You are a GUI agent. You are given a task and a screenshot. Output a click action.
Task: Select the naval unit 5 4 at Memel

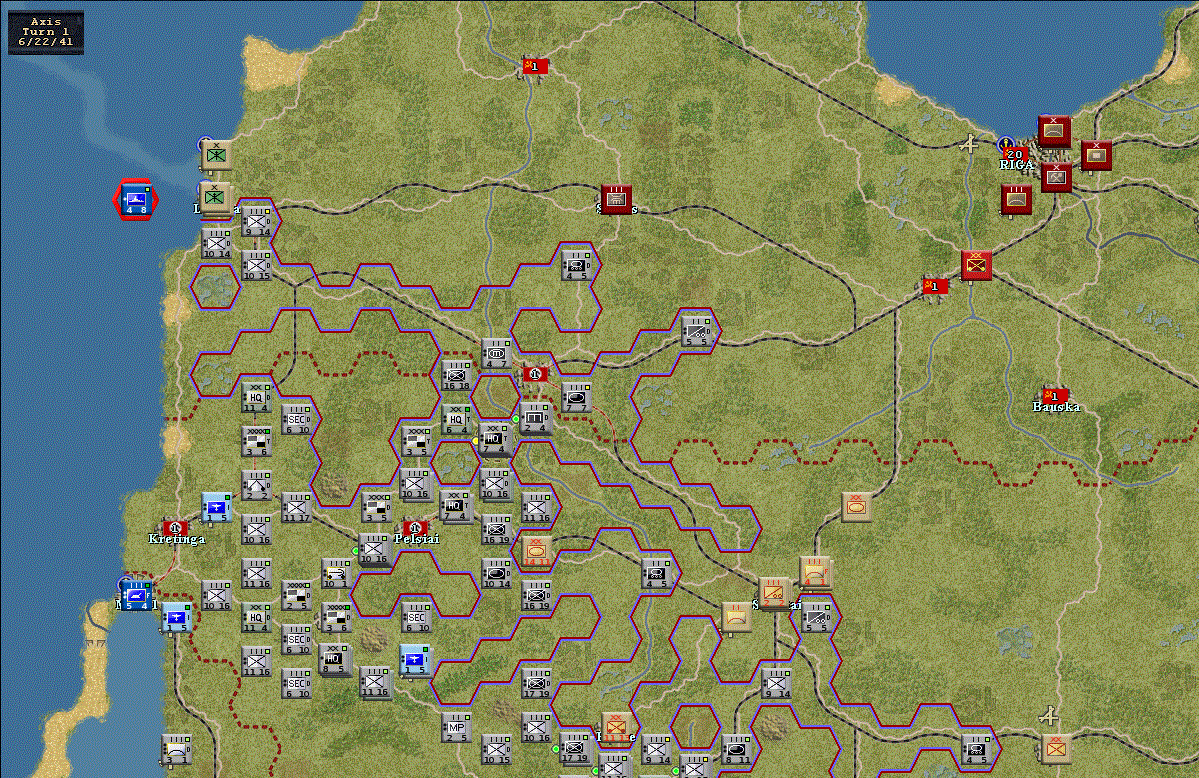coord(136,596)
